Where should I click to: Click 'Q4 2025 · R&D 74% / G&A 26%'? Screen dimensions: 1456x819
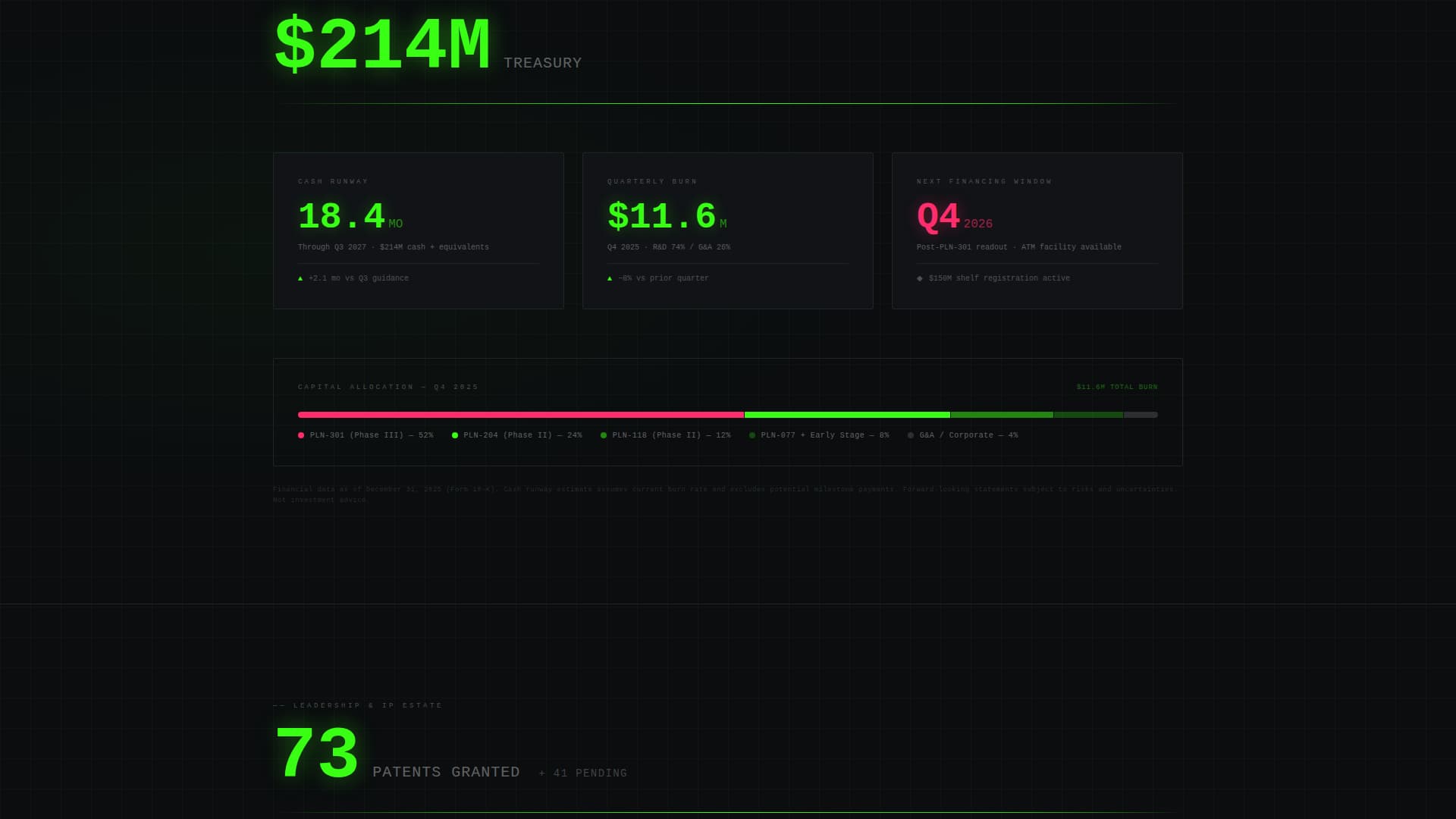point(669,247)
